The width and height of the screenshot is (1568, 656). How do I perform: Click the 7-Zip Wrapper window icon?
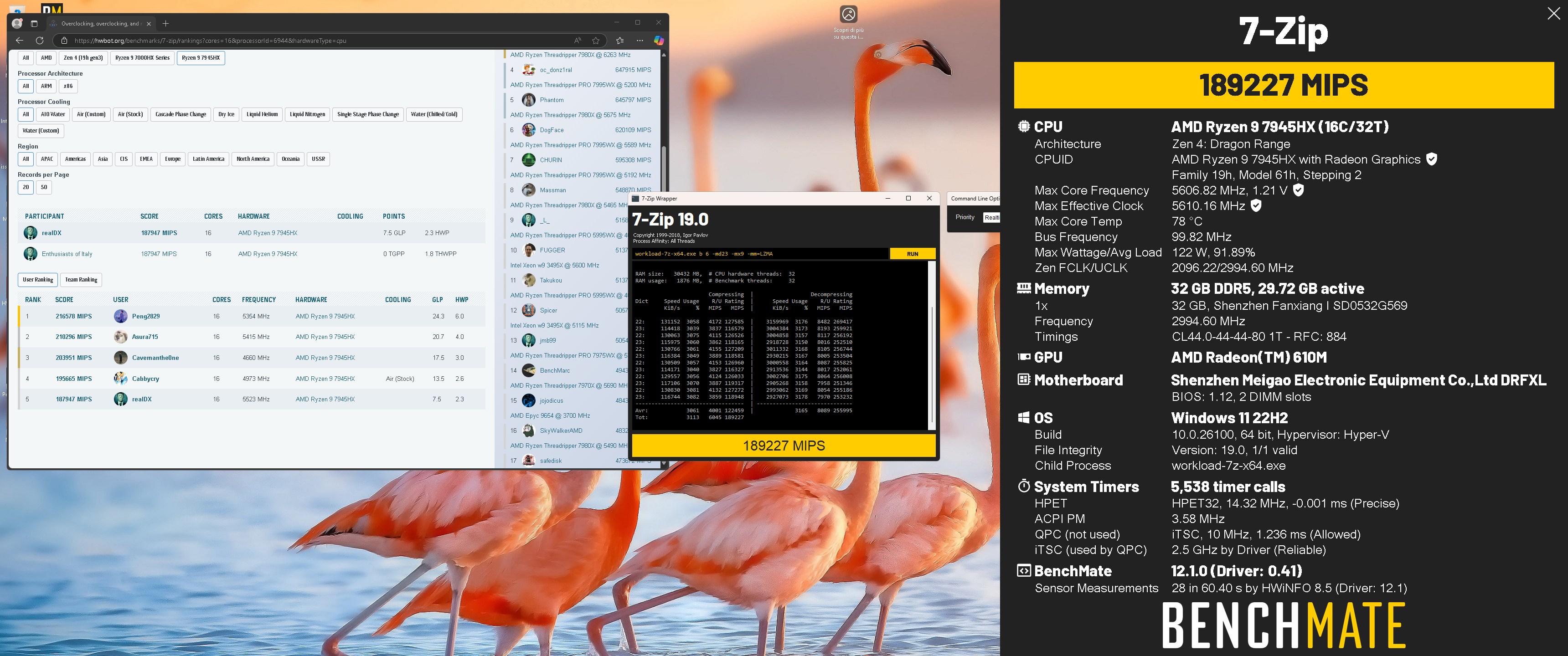point(635,198)
